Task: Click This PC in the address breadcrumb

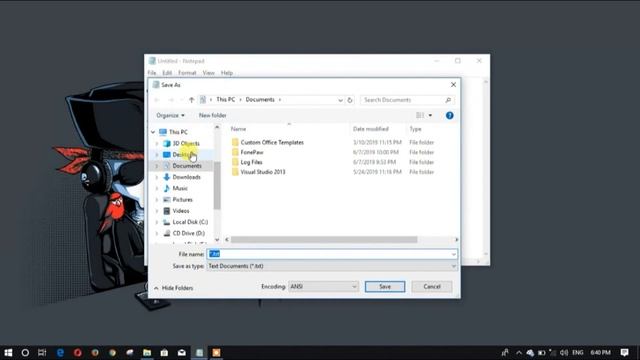Action: click(226, 100)
